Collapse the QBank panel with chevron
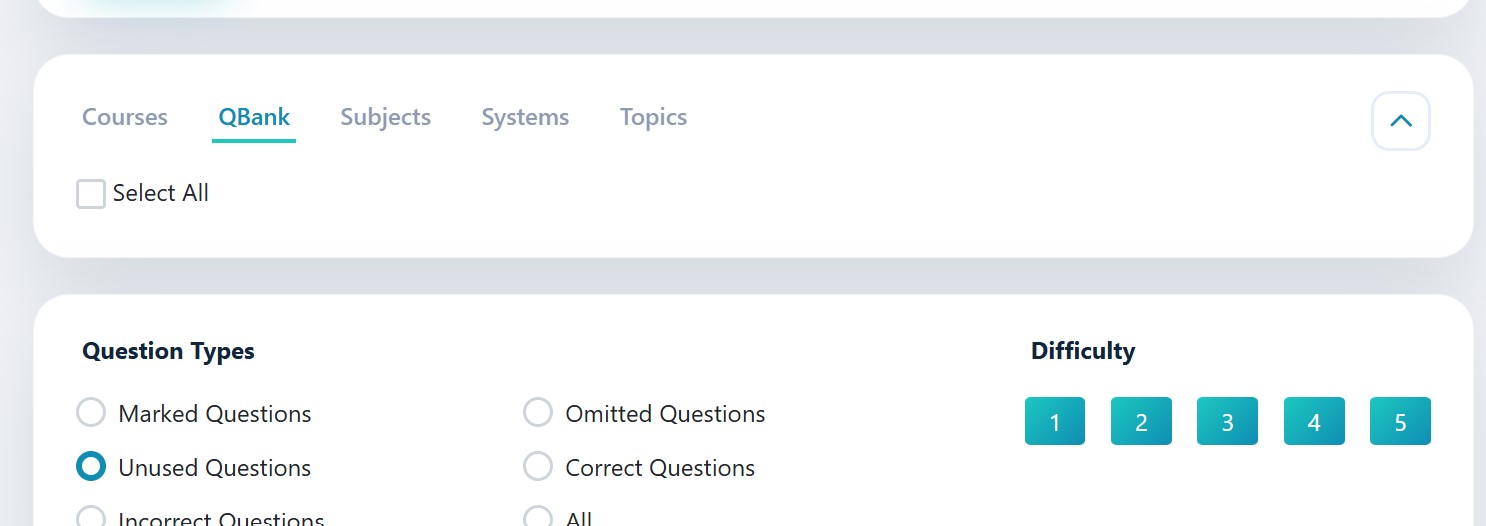The width and height of the screenshot is (1486, 526). click(1400, 121)
